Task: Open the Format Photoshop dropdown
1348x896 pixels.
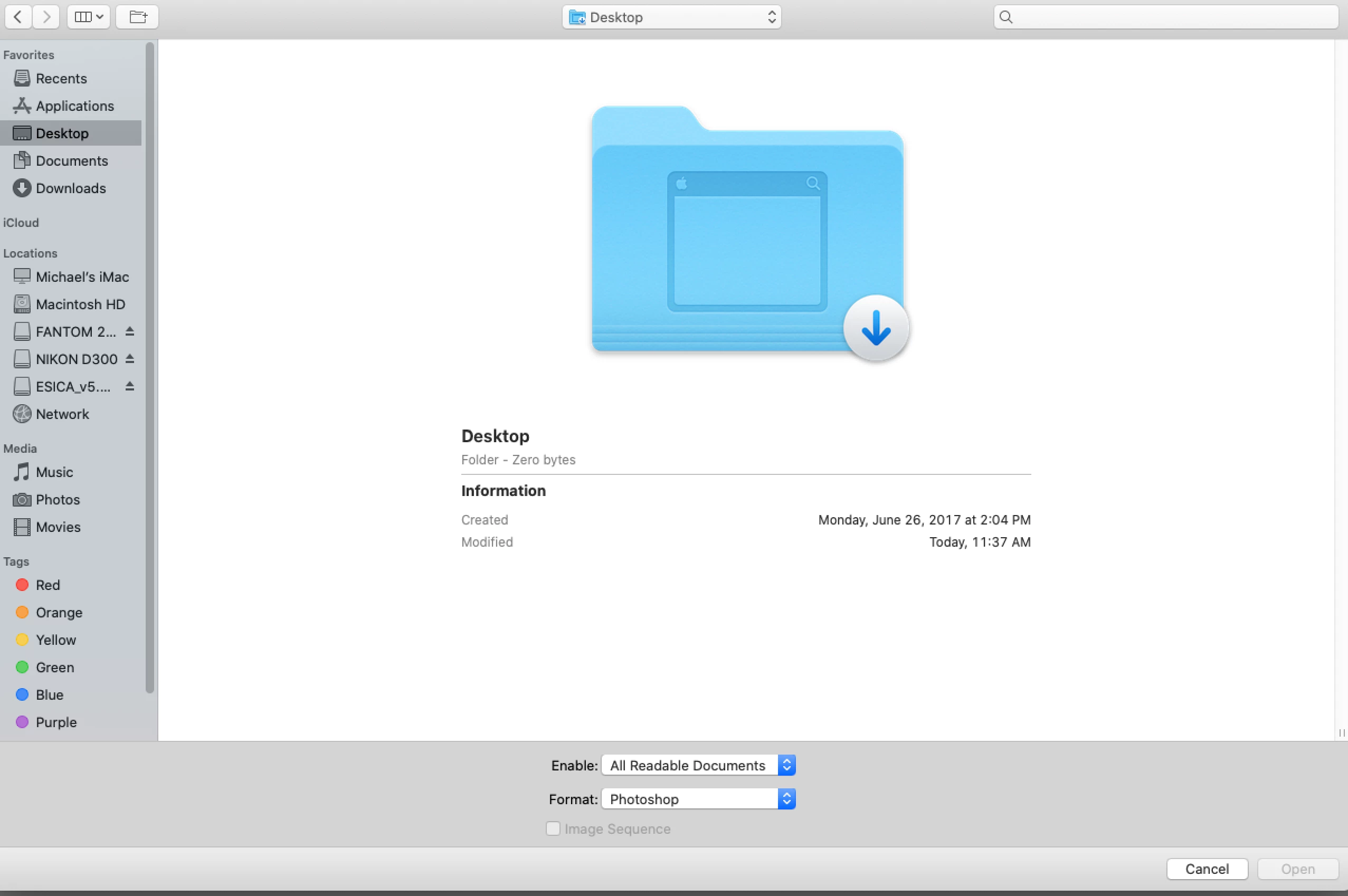Action: (698, 799)
